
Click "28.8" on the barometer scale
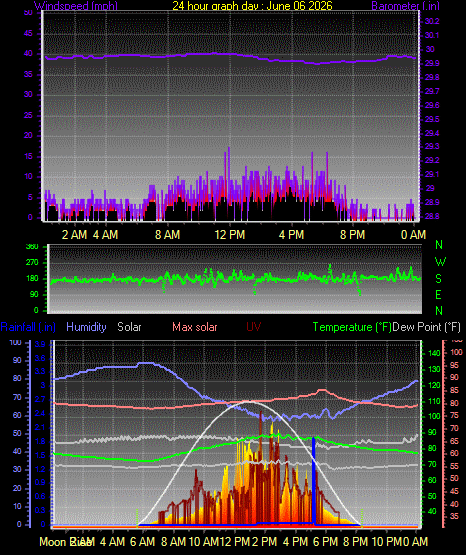click(432, 216)
